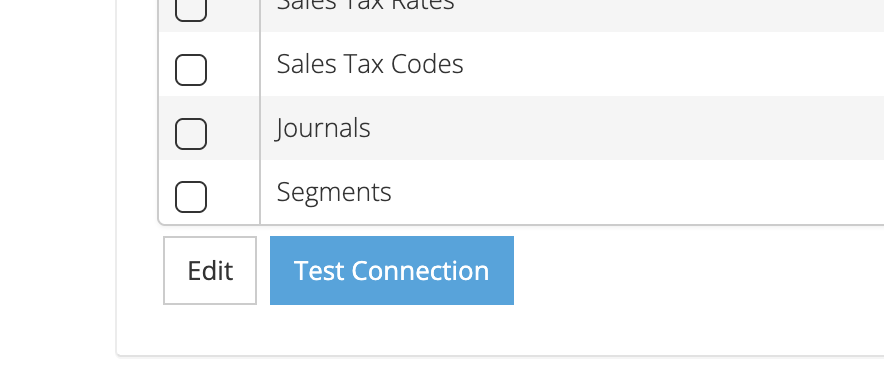The height and width of the screenshot is (372, 884).
Task: Enable the Journals checkbox
Action: coord(191,134)
